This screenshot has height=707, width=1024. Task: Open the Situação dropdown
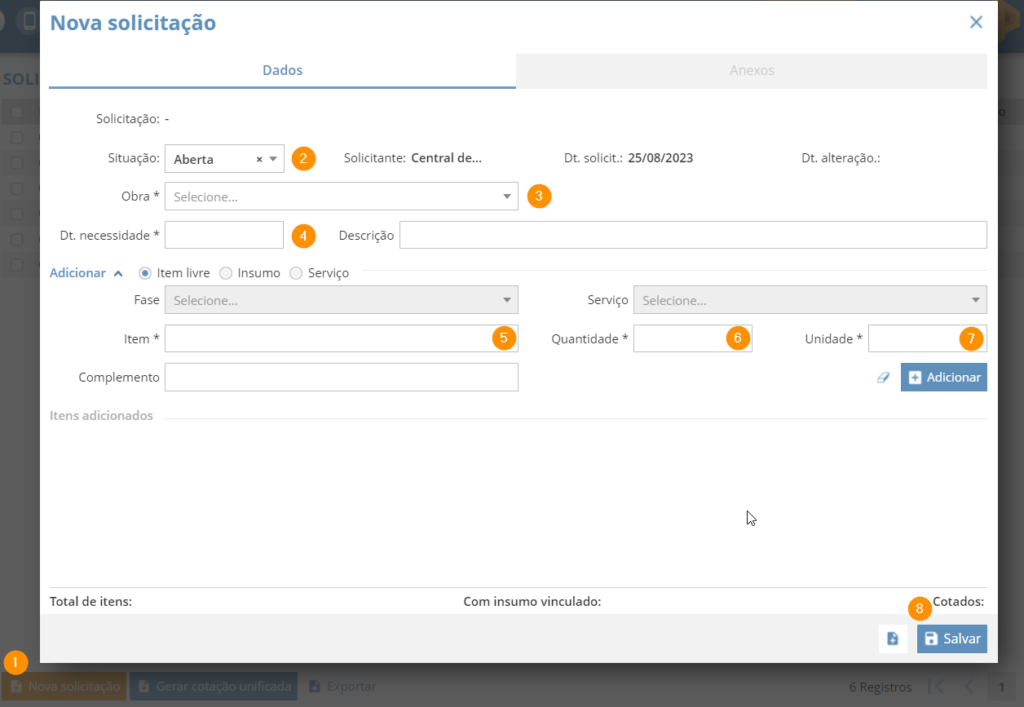coord(274,159)
